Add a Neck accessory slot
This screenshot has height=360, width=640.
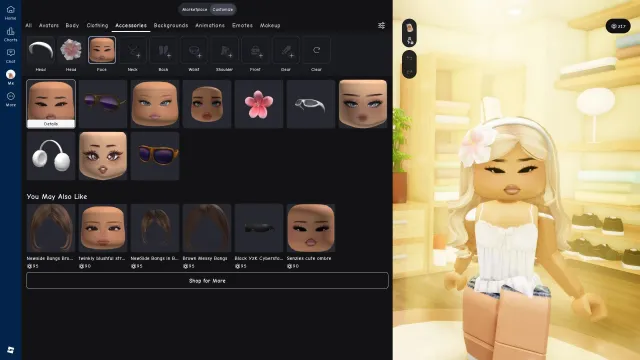point(133,50)
